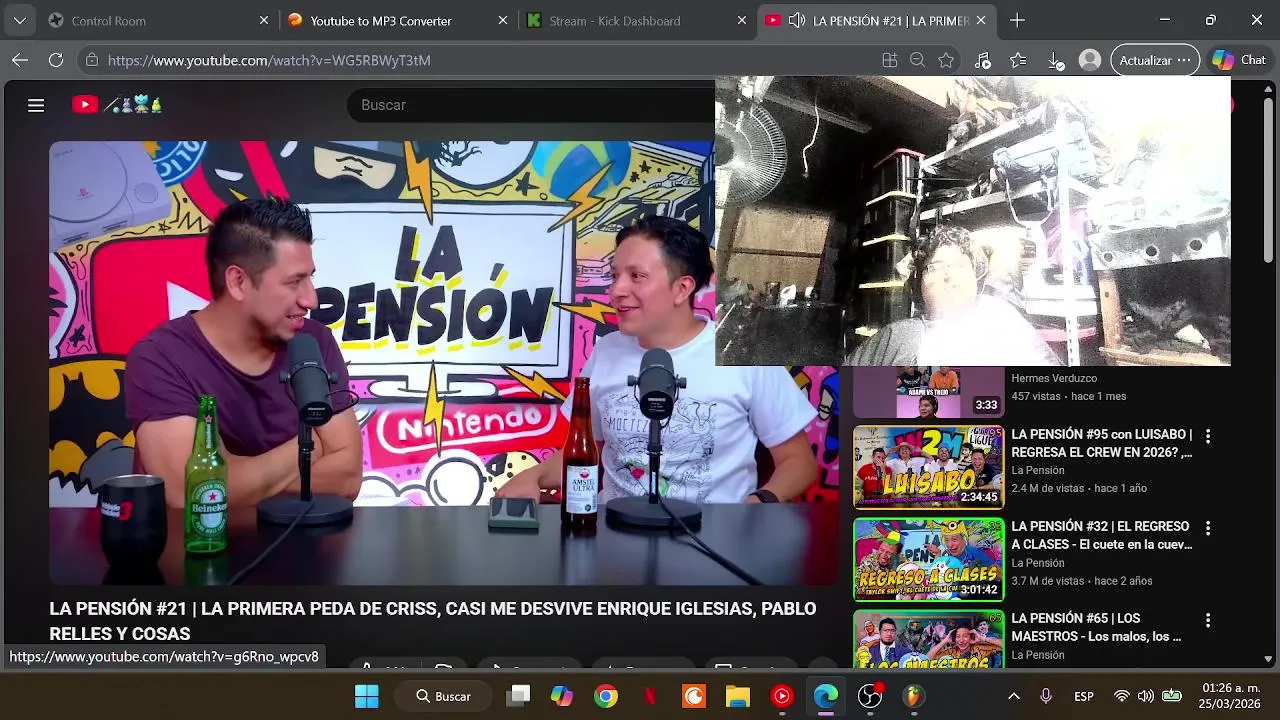Switch to Microsoft Edge on the taskbar
This screenshot has height=720, width=1280.
(826, 696)
